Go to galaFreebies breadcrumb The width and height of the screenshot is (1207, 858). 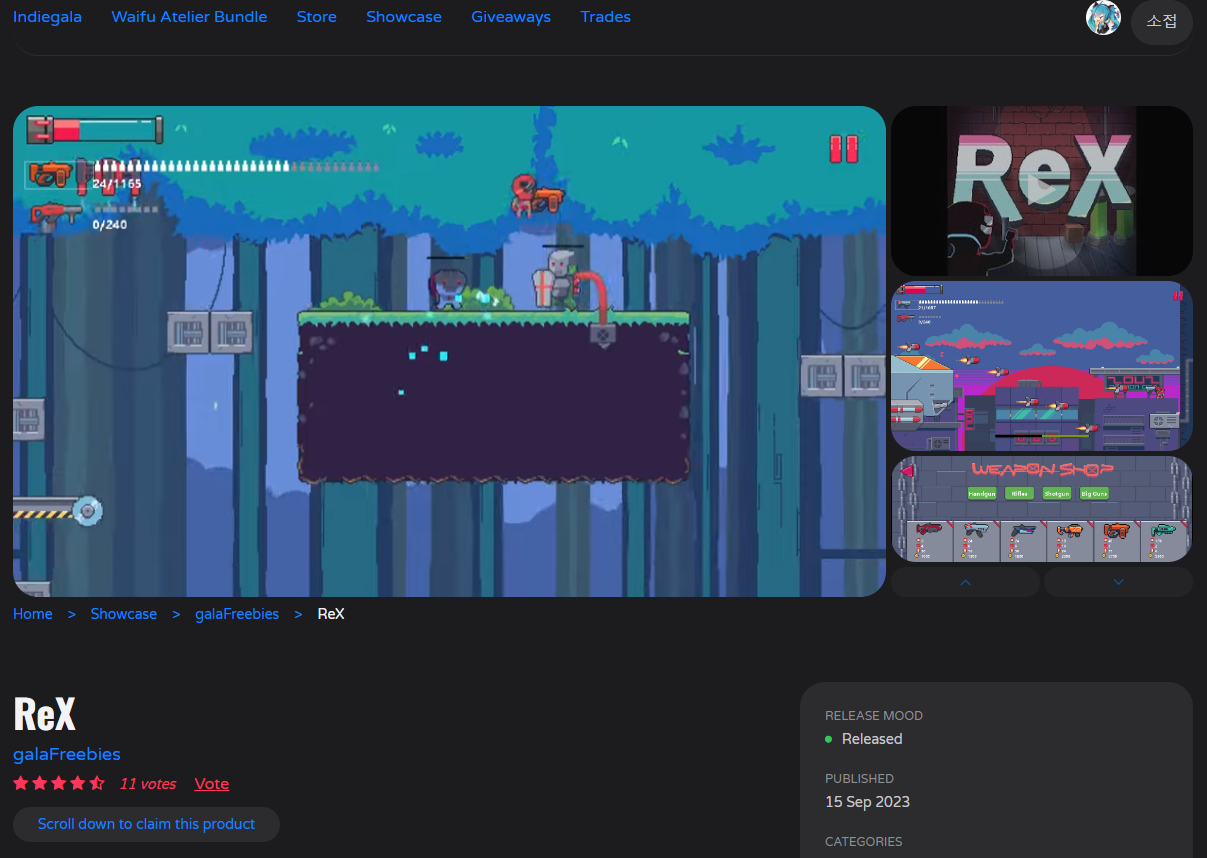[x=237, y=614]
